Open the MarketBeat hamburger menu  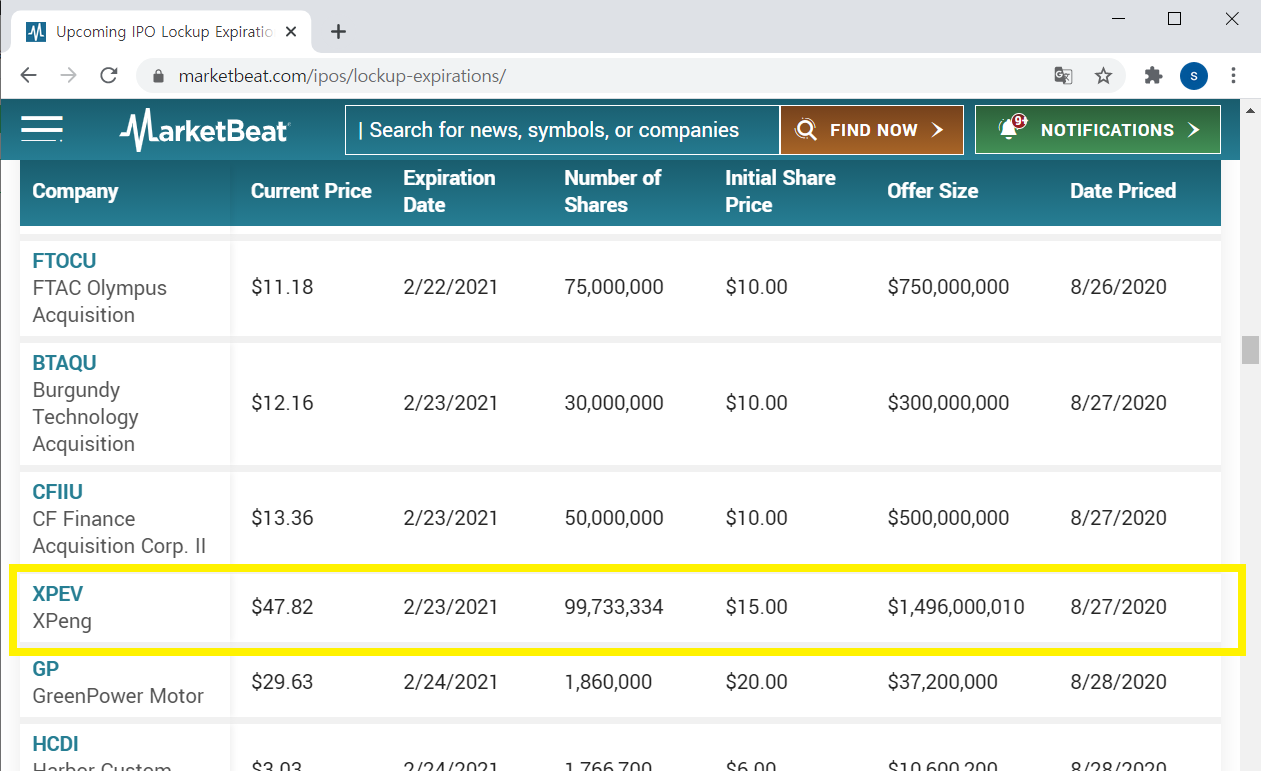click(42, 129)
